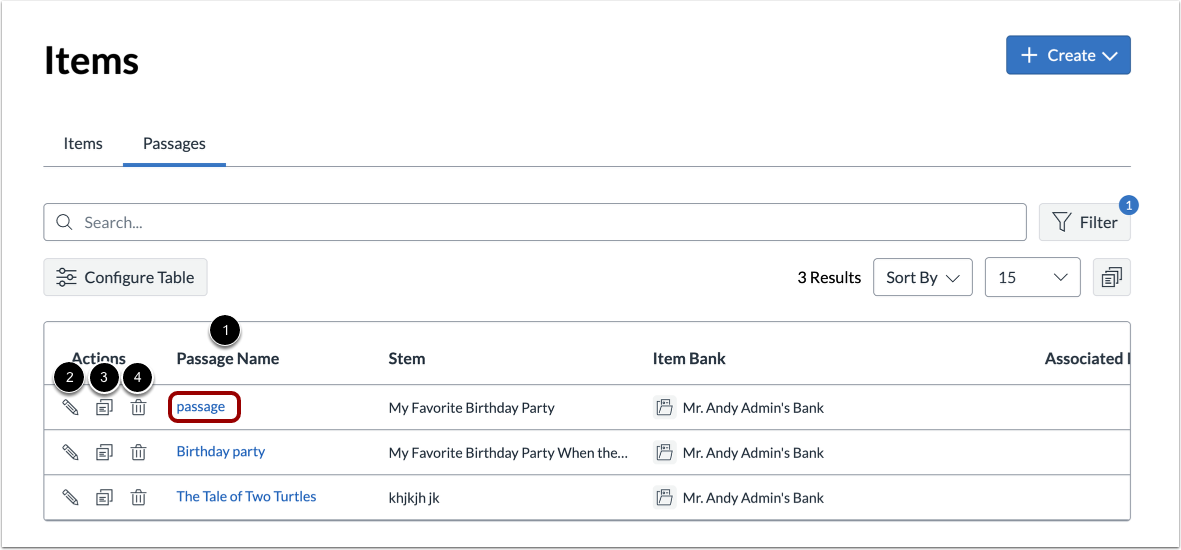Image resolution: width=1181 pixels, height=550 pixels.
Task: Open the 'passage' link
Action: pos(201,407)
